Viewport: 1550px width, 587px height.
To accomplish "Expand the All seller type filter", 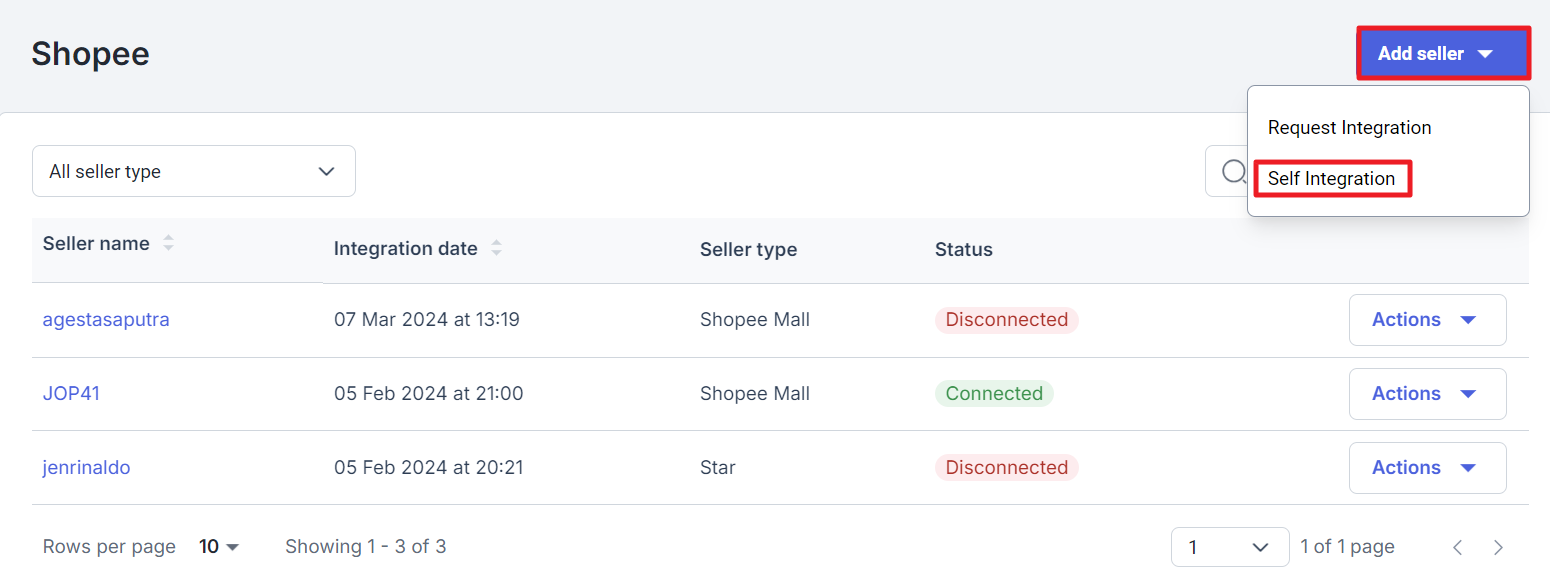I will tap(194, 172).
